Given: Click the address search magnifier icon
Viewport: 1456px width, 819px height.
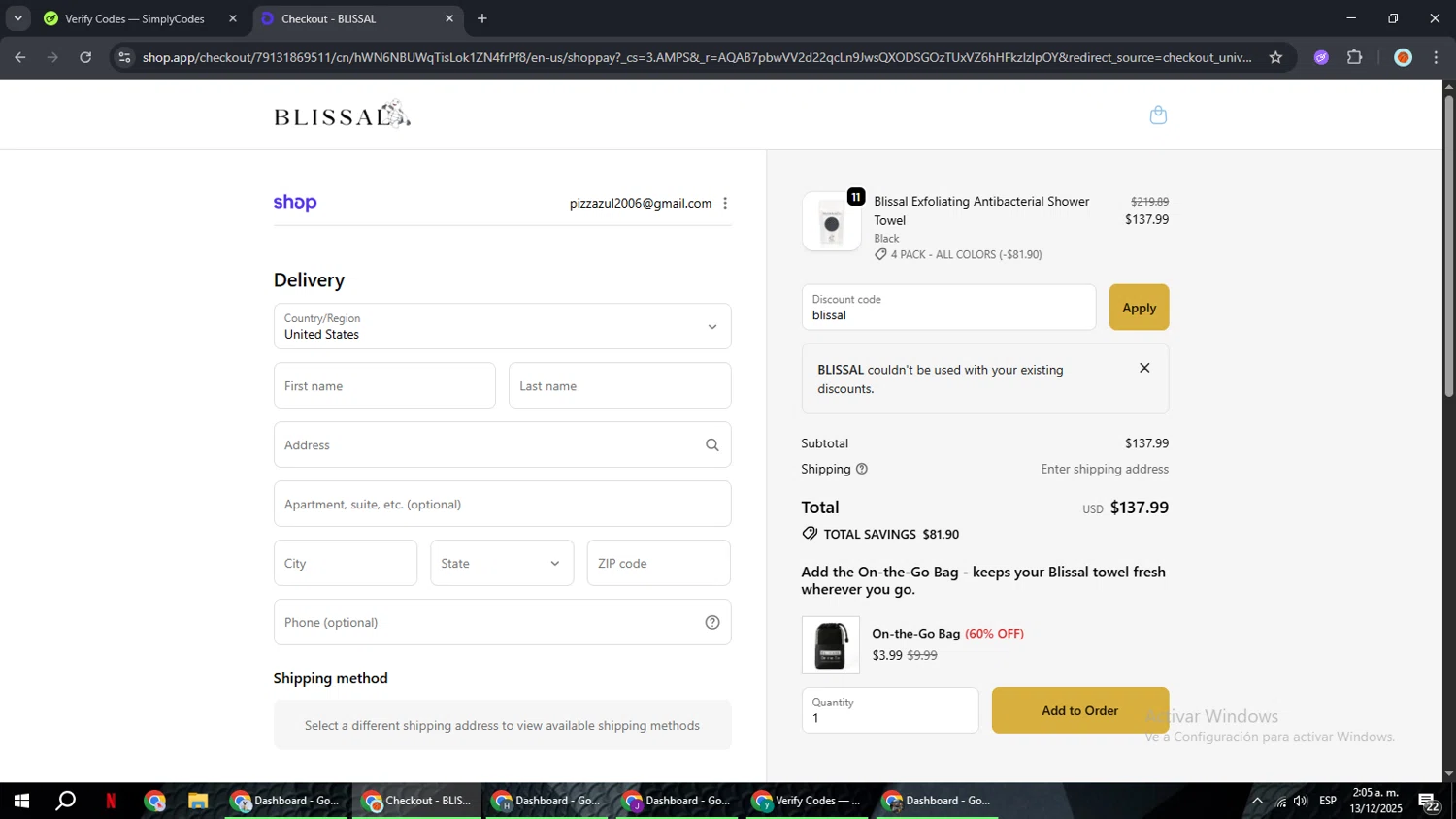Looking at the screenshot, I should point(712,444).
